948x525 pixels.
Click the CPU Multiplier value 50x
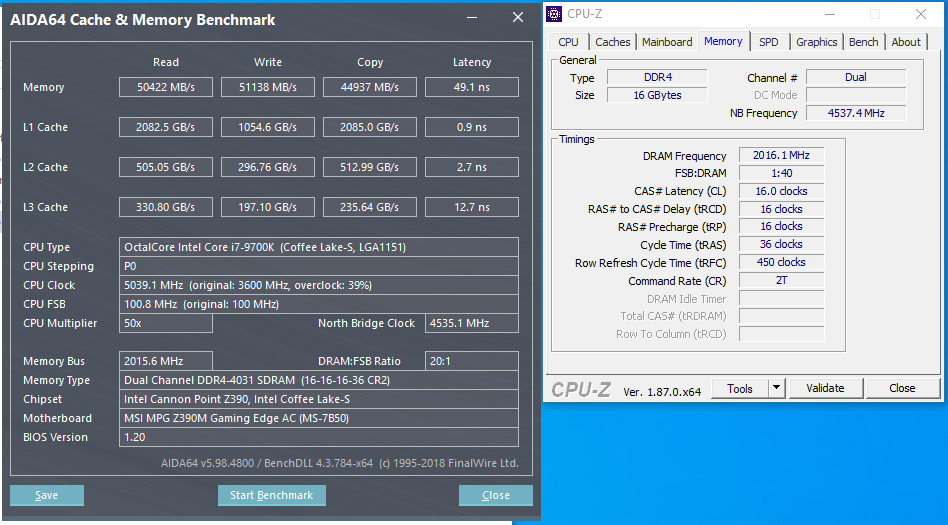(166, 323)
